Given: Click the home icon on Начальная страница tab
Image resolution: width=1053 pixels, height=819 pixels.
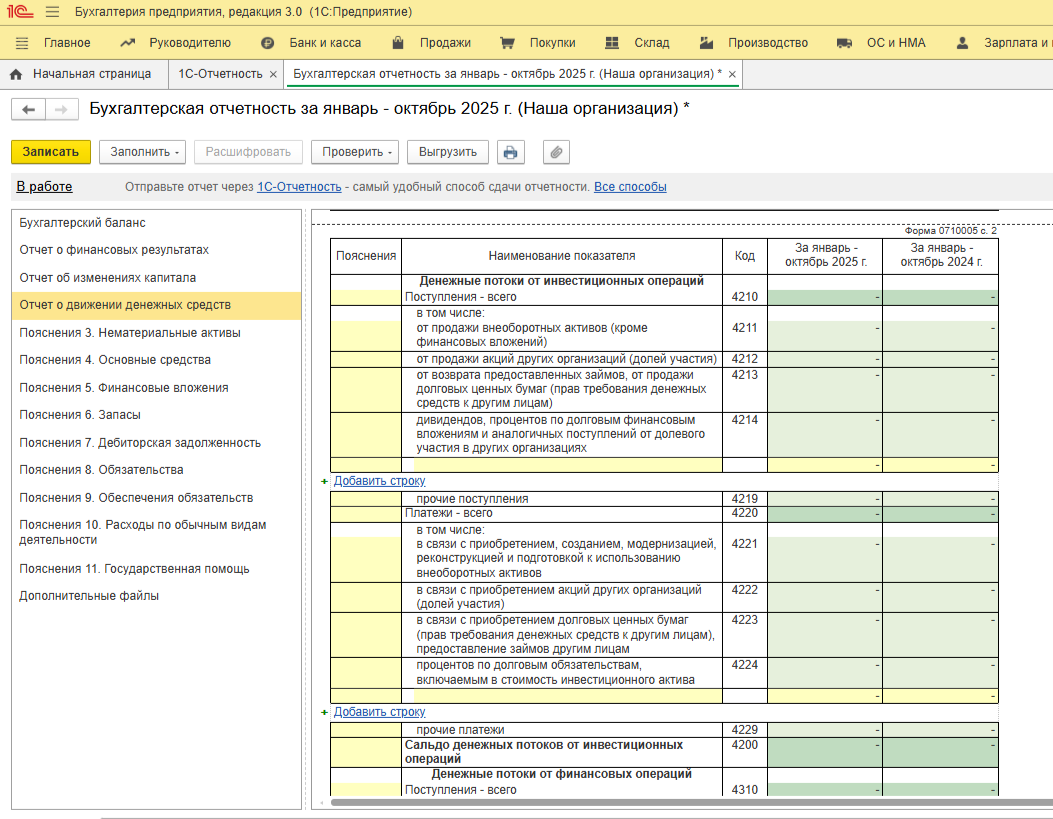Looking at the screenshot, I should (x=16, y=74).
